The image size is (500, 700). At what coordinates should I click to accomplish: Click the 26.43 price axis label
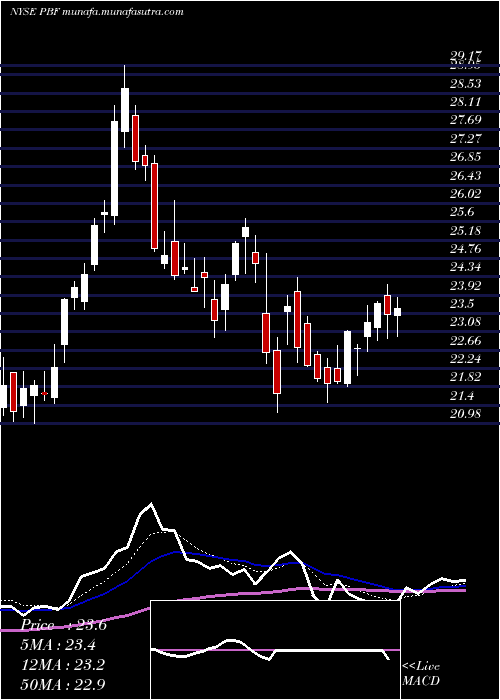click(x=466, y=175)
